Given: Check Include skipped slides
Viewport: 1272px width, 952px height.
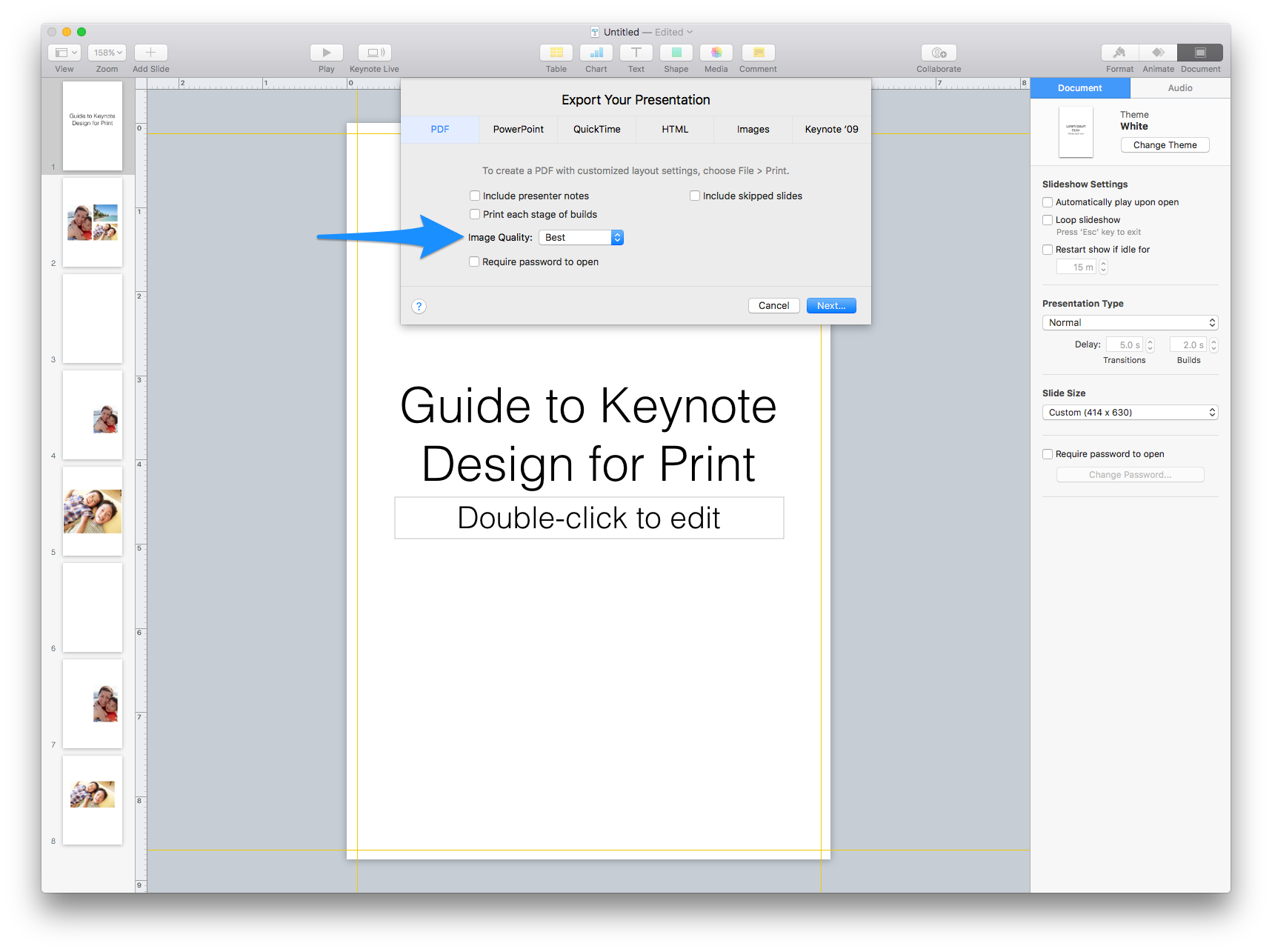Looking at the screenshot, I should pos(694,195).
